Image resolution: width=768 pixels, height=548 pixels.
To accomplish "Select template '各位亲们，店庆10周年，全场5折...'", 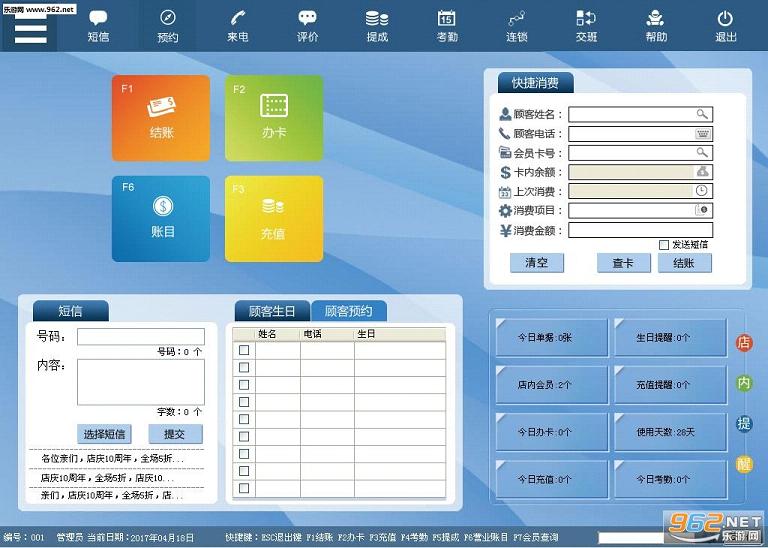I will click(113, 459).
